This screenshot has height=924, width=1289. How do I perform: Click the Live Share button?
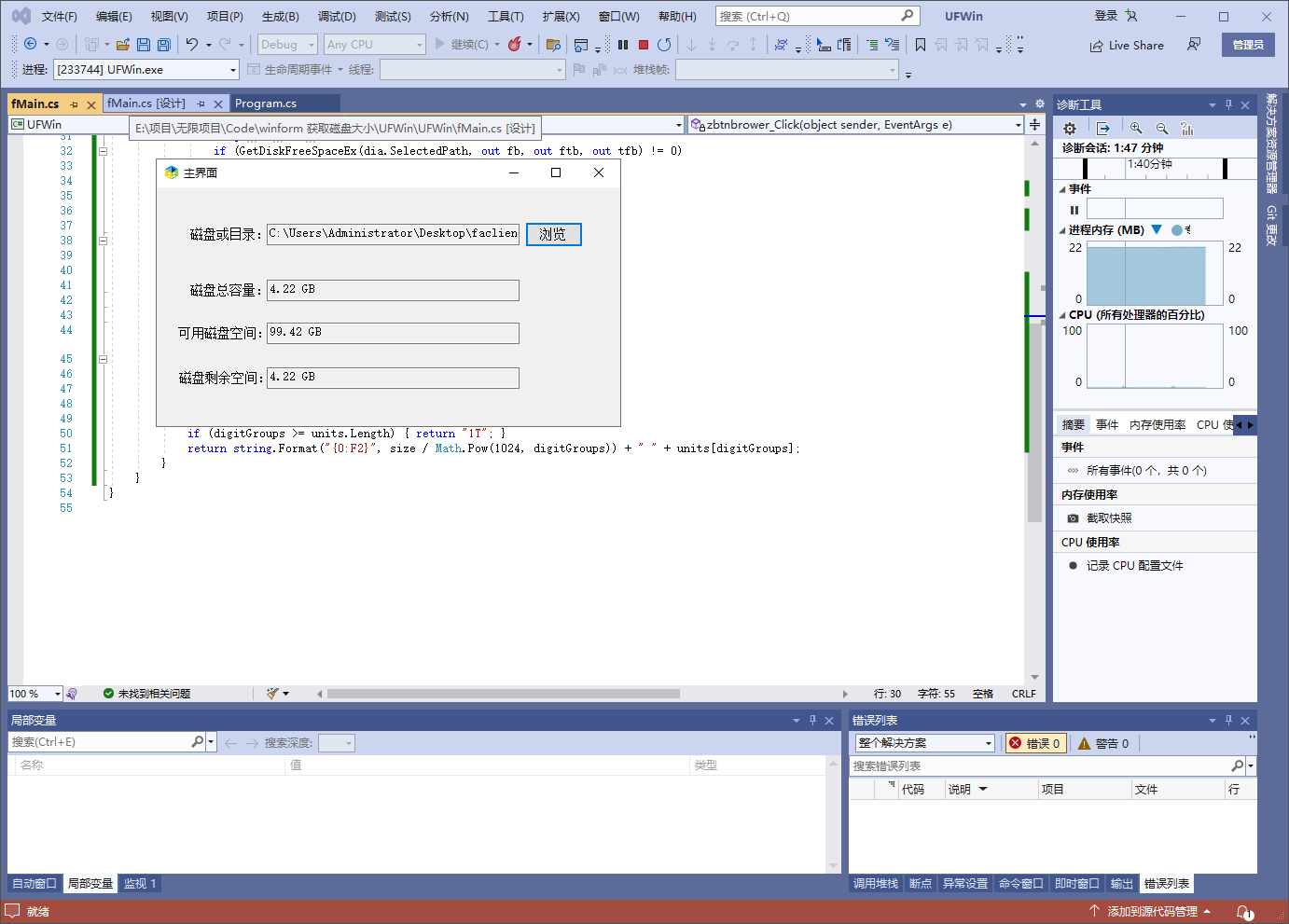1127,45
